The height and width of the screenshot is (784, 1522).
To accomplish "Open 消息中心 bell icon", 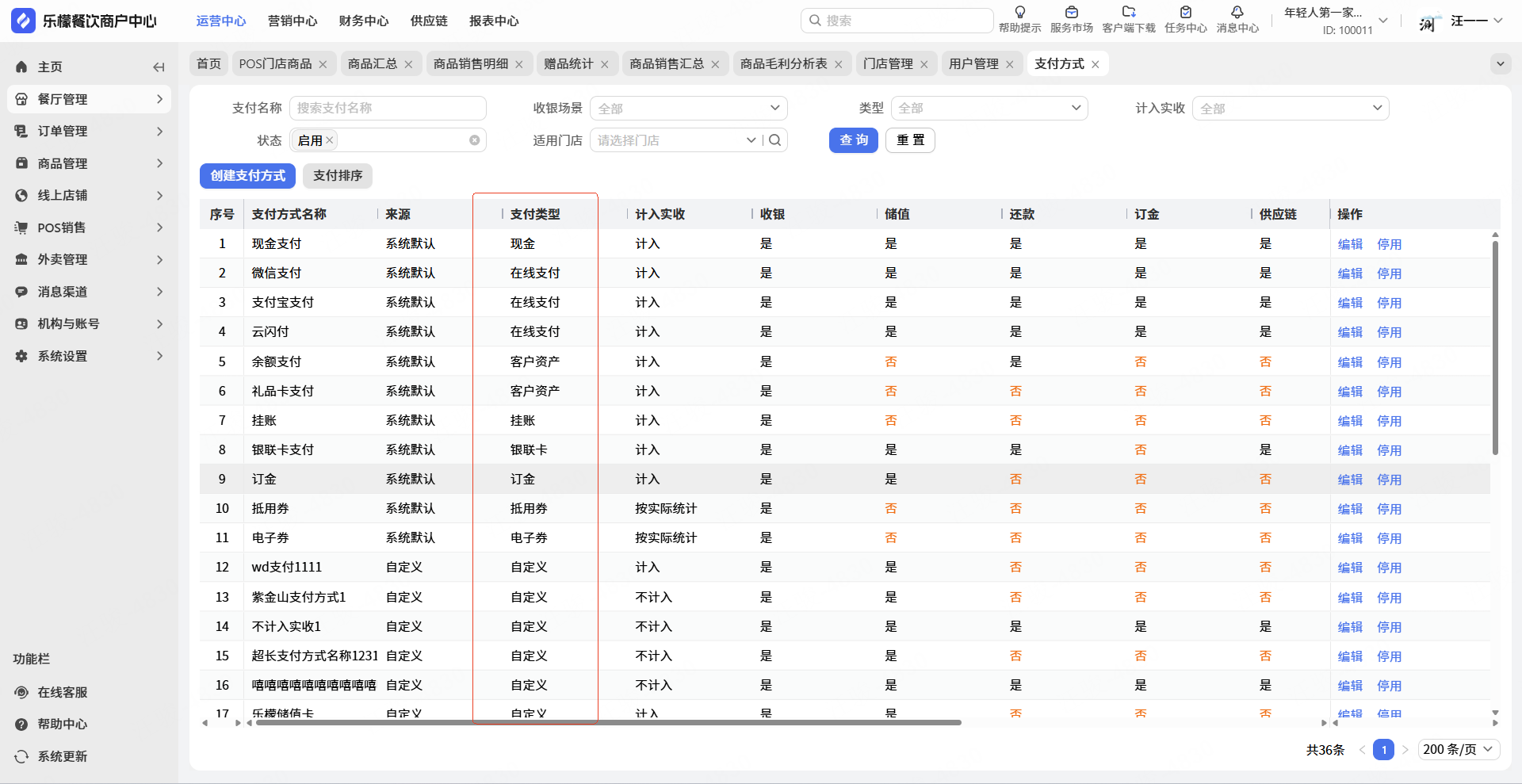I will point(1237,13).
